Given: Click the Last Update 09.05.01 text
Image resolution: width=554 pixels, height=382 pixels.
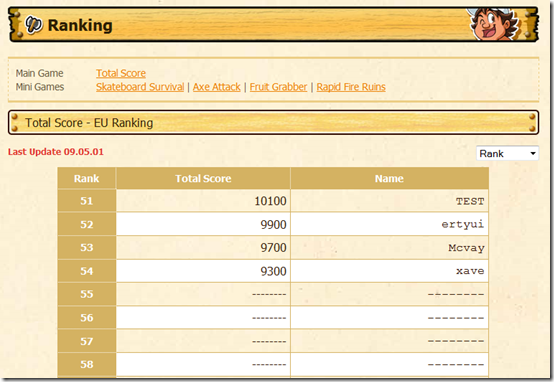Looking at the screenshot, I should point(56,152).
